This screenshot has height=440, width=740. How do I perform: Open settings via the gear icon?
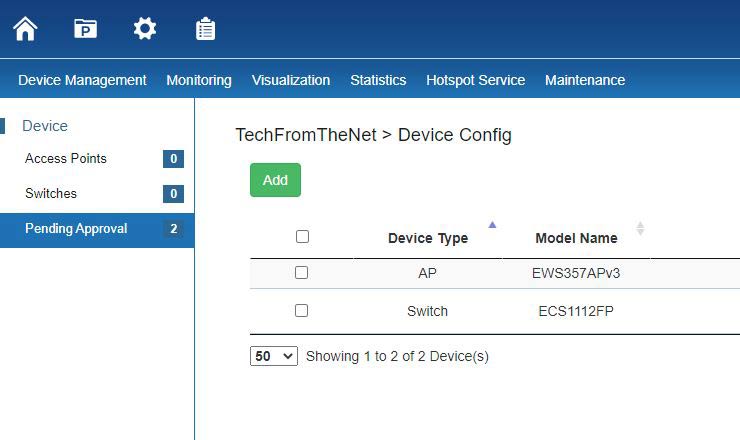pyautogui.click(x=145, y=29)
